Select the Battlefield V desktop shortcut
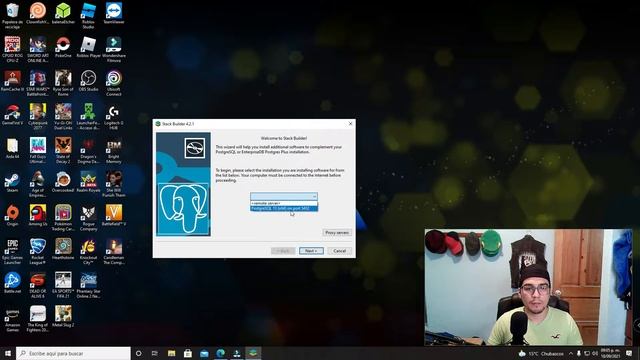Image resolution: width=640 pixels, height=360 pixels. [114, 216]
